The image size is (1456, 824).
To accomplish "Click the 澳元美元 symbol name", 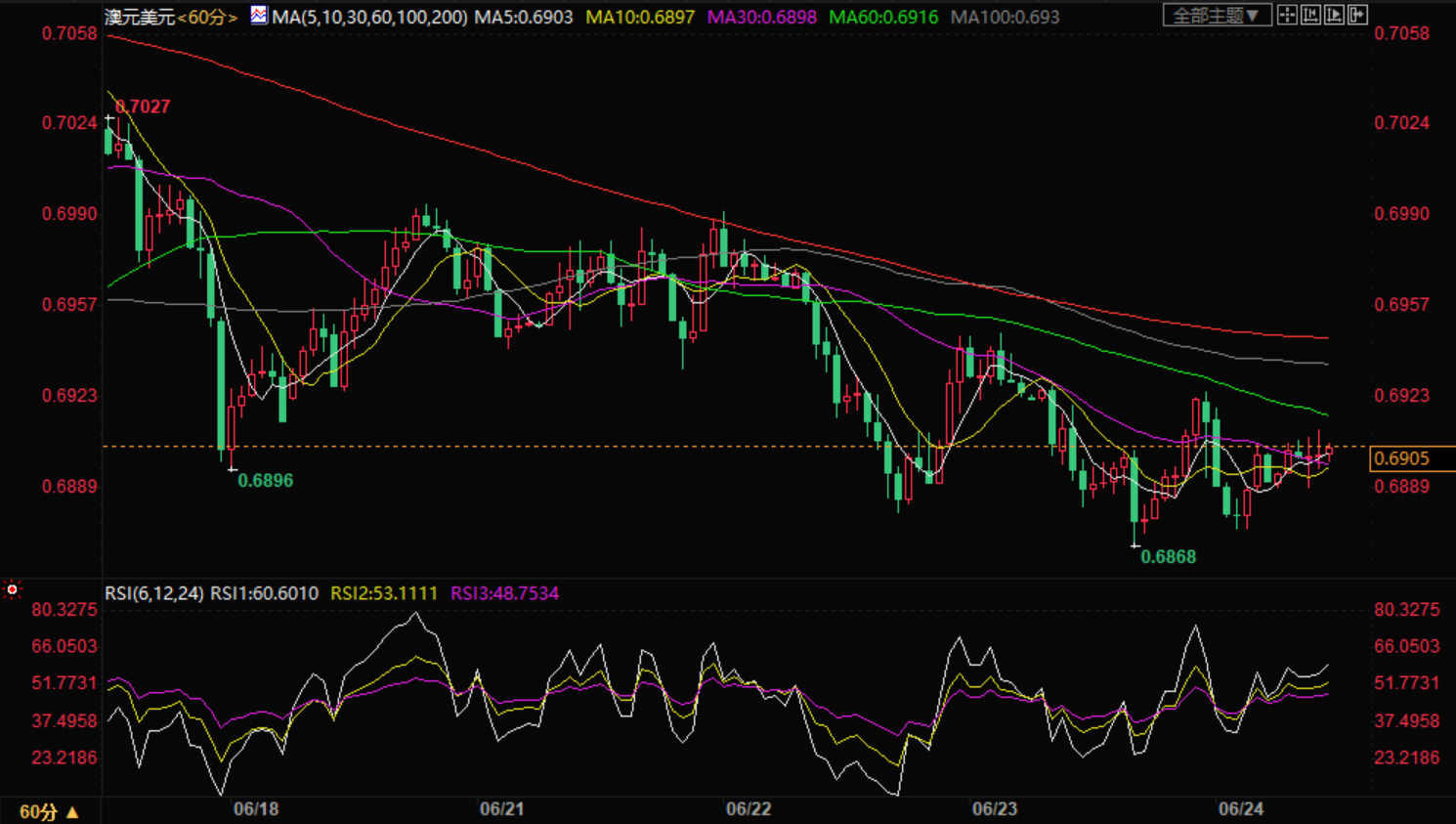I will coord(140,17).
